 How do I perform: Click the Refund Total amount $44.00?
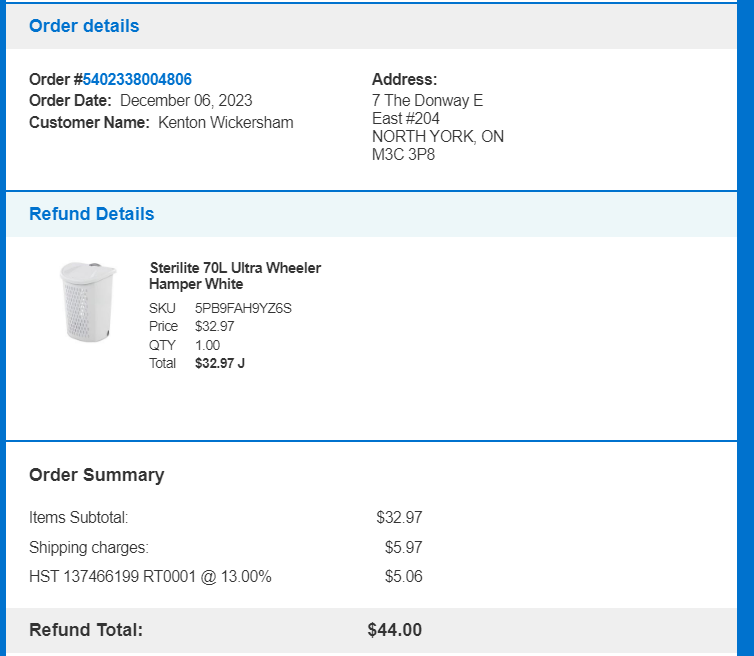coord(394,630)
